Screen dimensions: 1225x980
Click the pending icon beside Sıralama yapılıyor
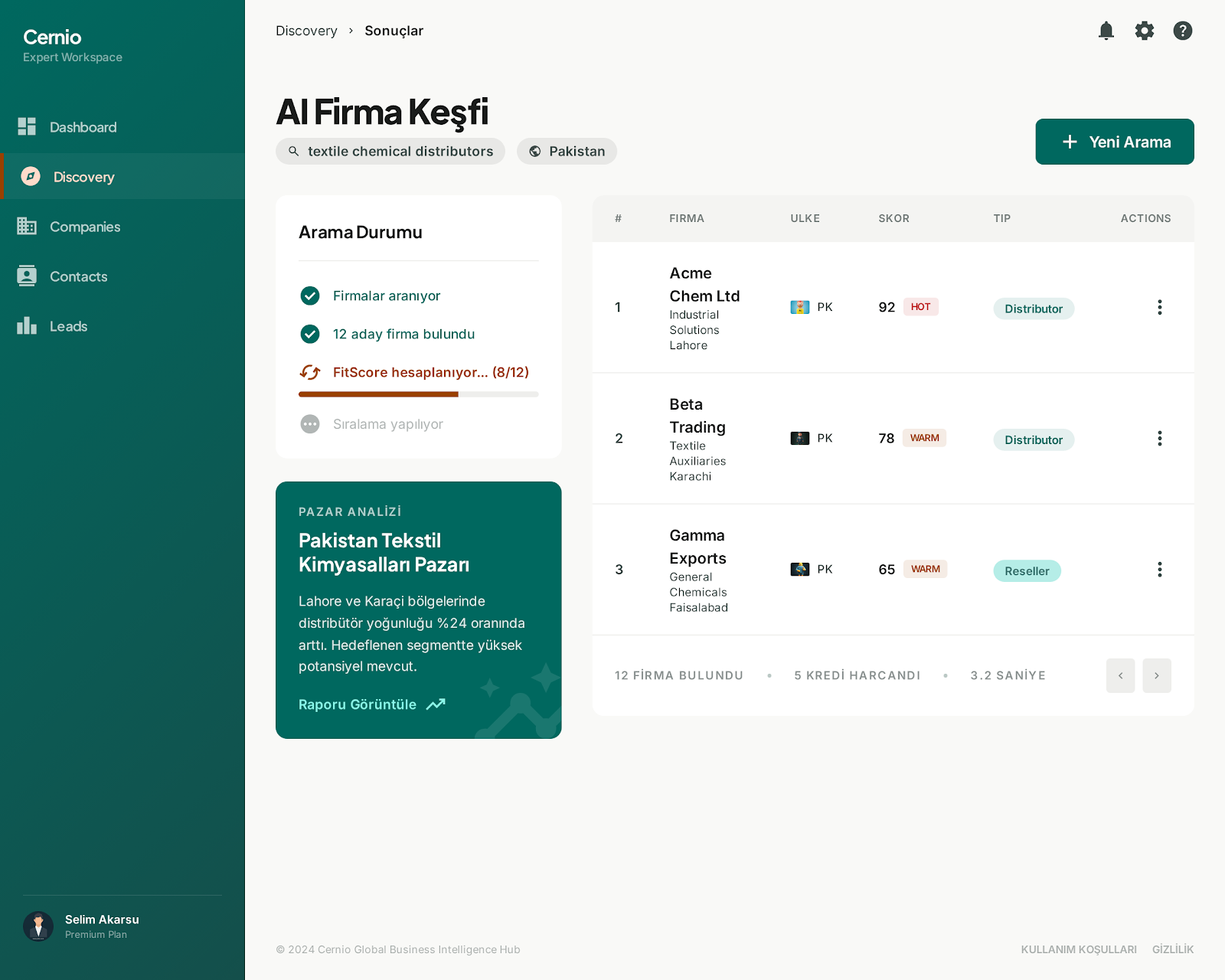(309, 424)
